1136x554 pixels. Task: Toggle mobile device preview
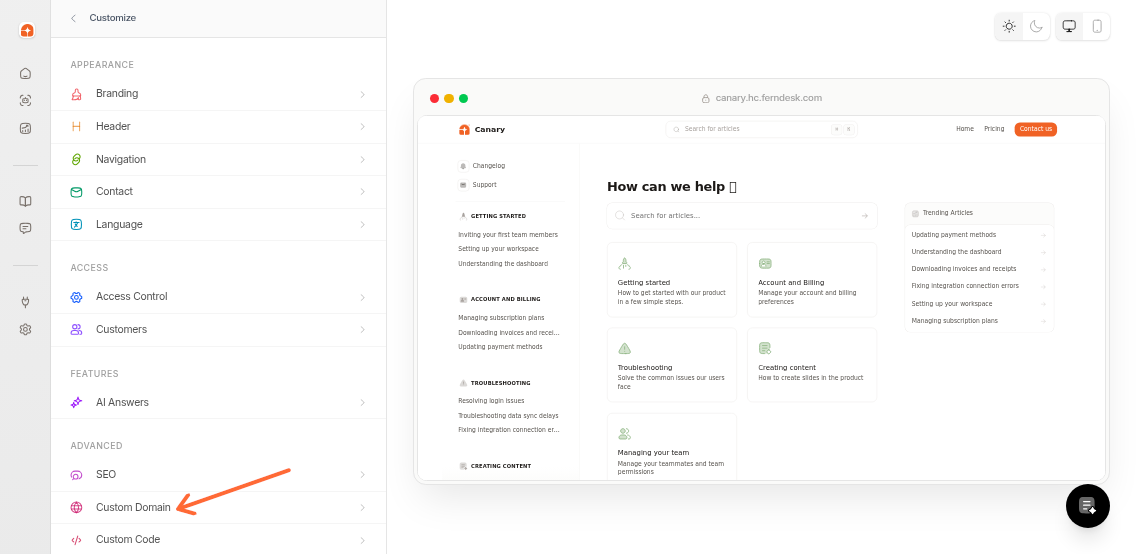tap(1097, 26)
